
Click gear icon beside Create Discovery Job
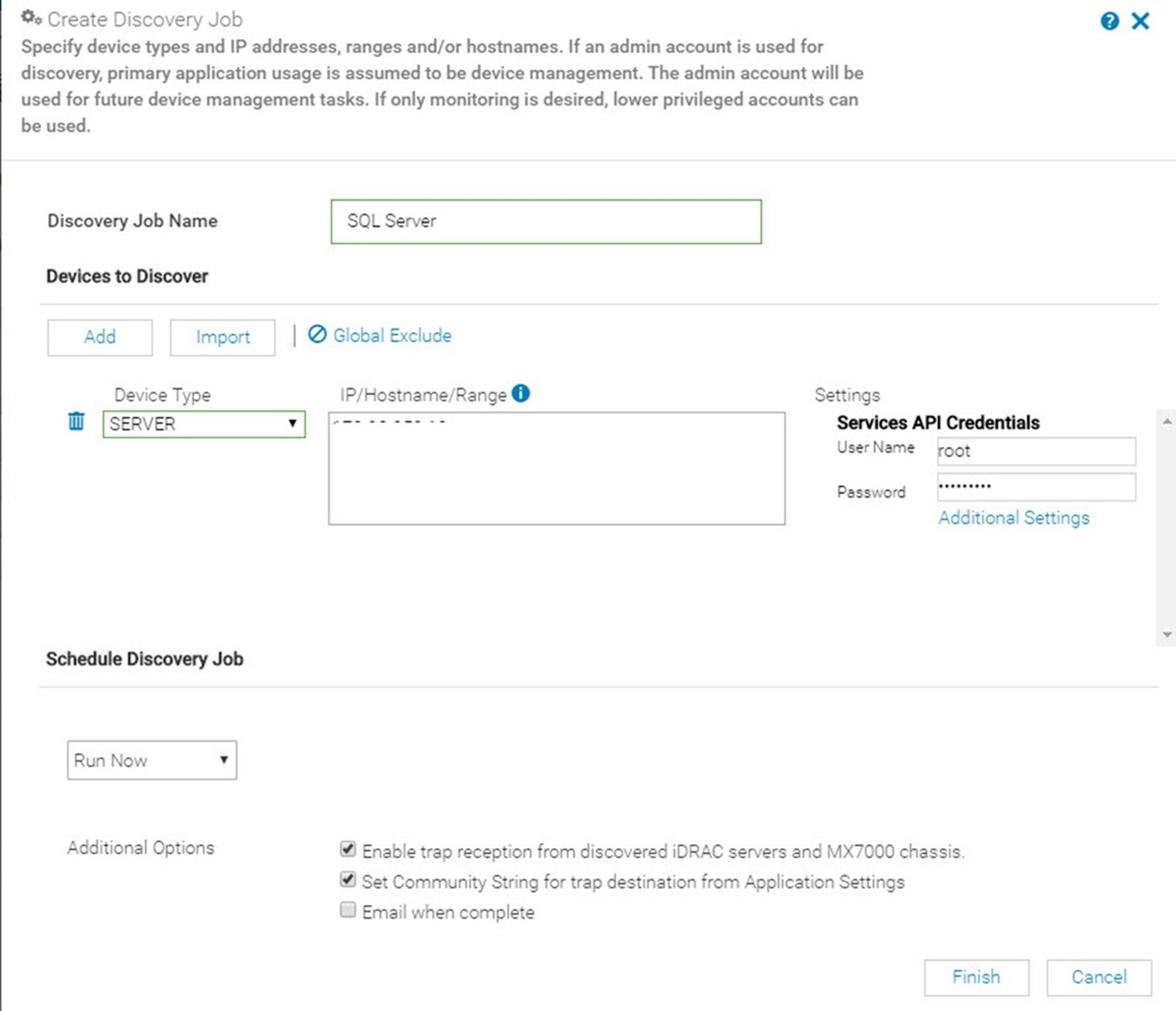[x=31, y=18]
